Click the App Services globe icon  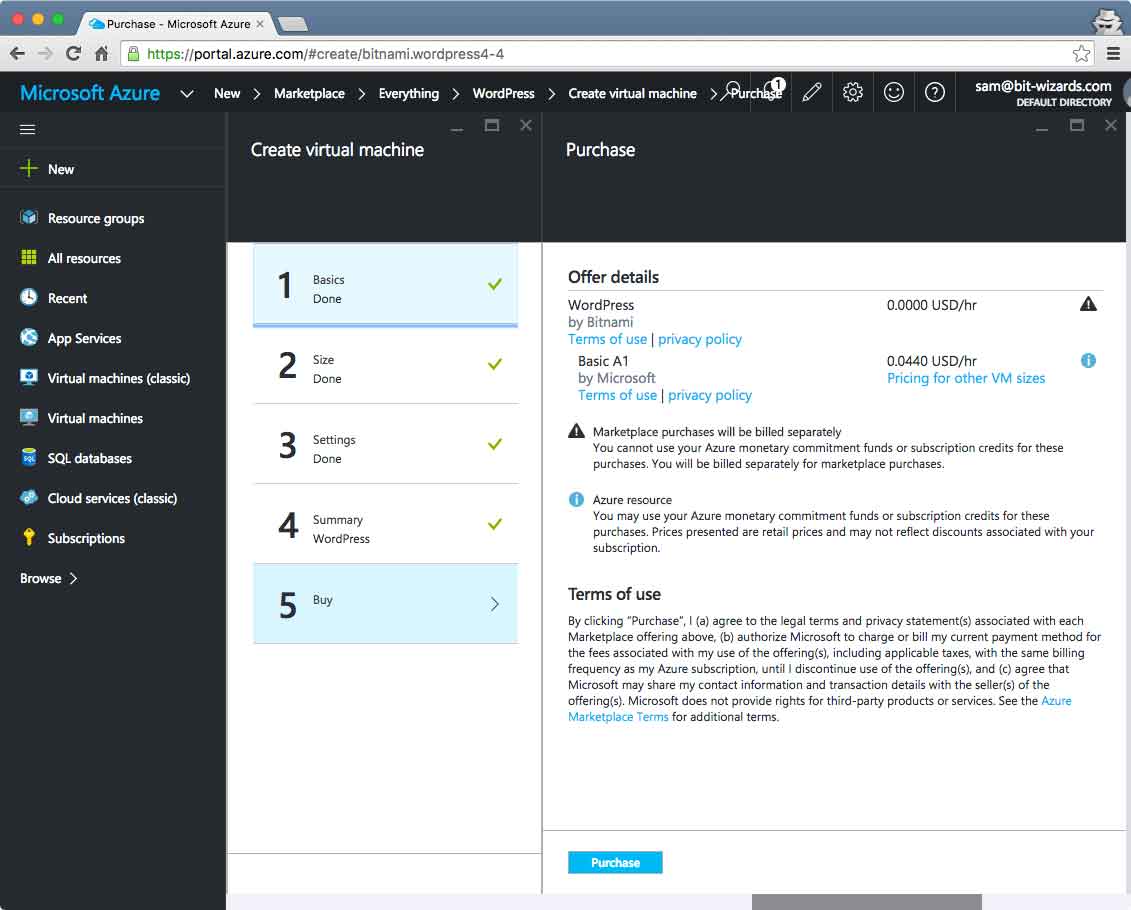[29, 337]
